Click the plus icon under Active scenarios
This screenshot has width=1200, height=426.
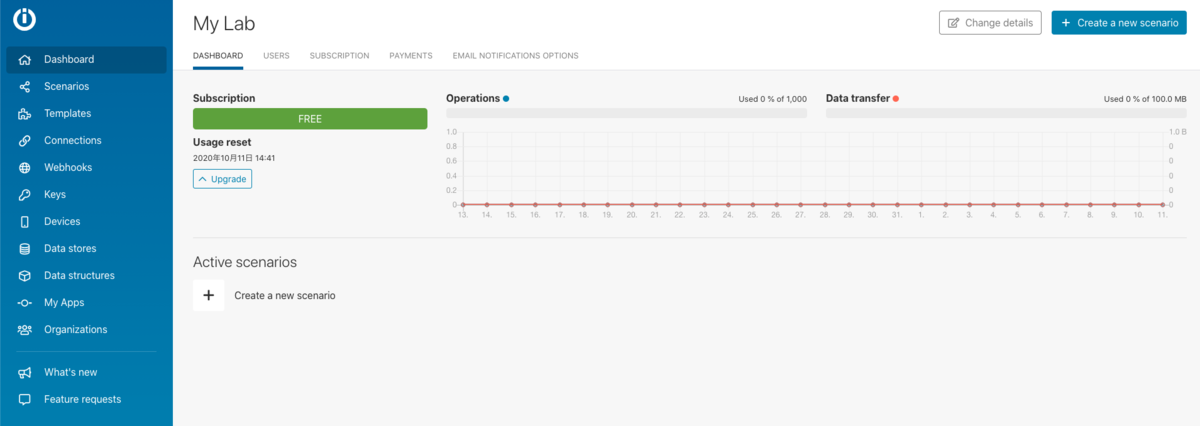[209, 295]
